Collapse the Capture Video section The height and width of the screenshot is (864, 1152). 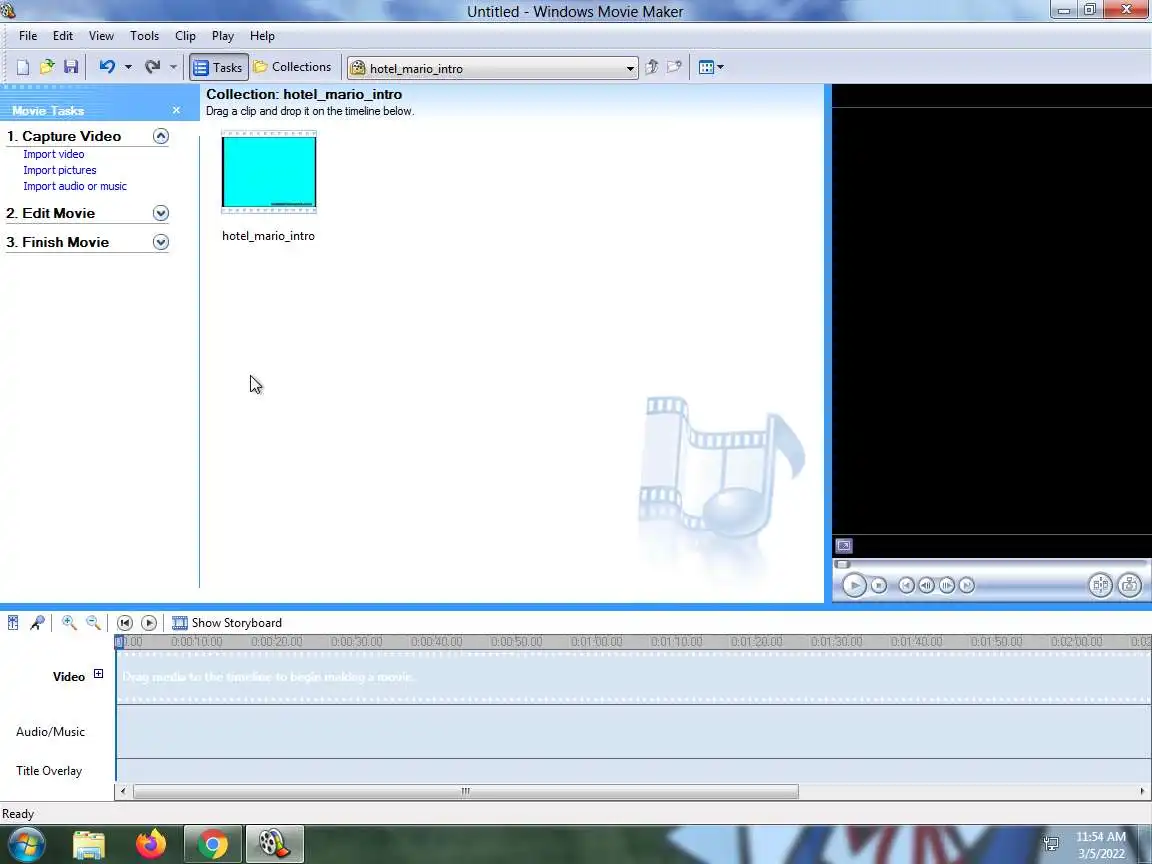tap(161, 136)
